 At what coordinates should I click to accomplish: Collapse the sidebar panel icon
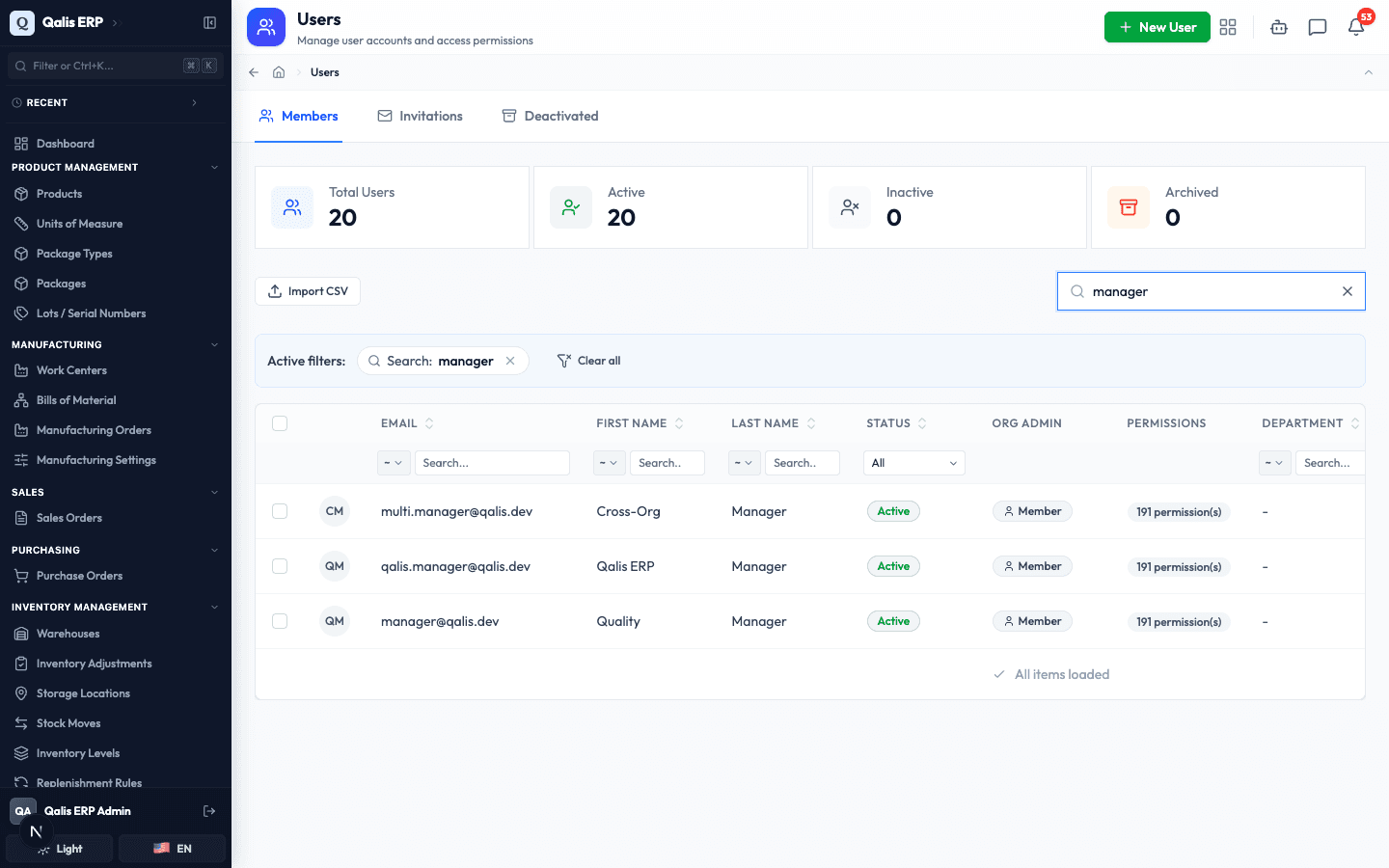point(209,22)
